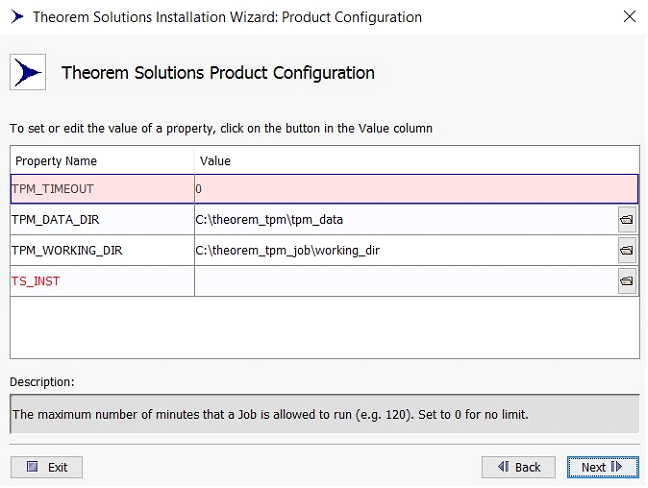Click the Description text box

(x=324, y=414)
